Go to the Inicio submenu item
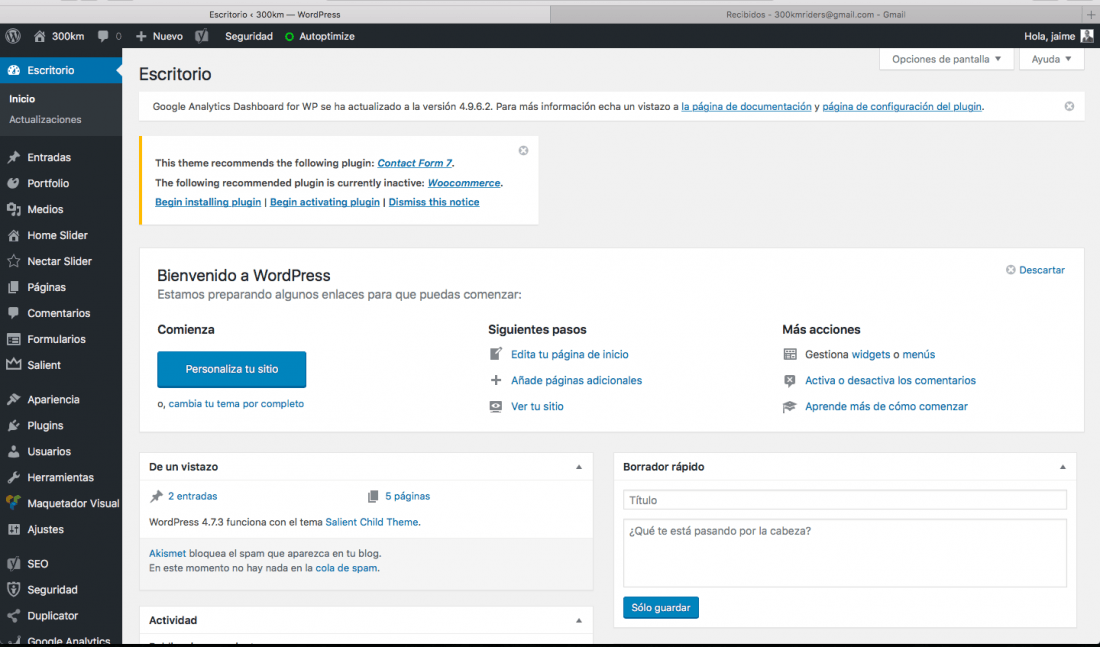 [x=22, y=99]
